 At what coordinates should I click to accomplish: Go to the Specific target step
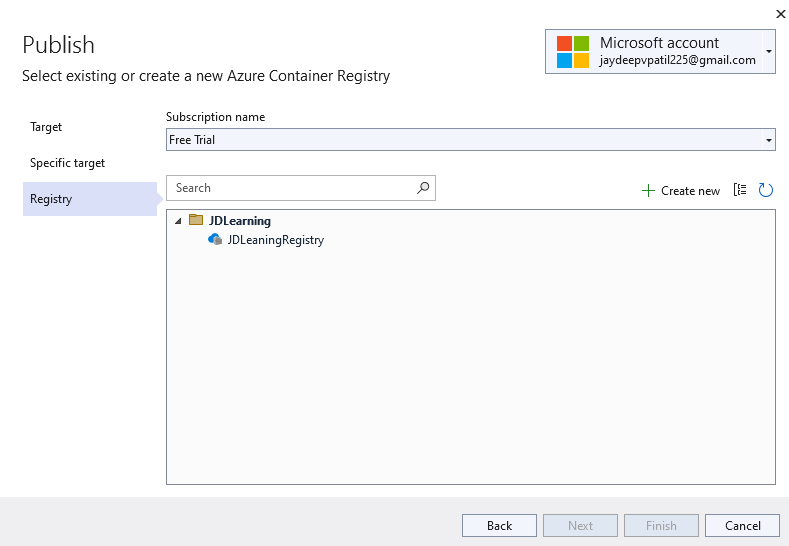(x=67, y=163)
